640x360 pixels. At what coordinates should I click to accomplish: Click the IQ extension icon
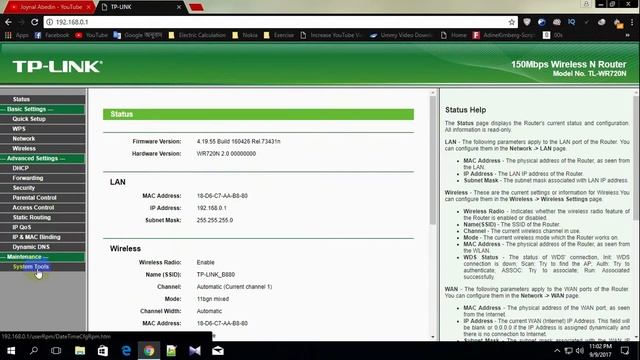click(571, 22)
